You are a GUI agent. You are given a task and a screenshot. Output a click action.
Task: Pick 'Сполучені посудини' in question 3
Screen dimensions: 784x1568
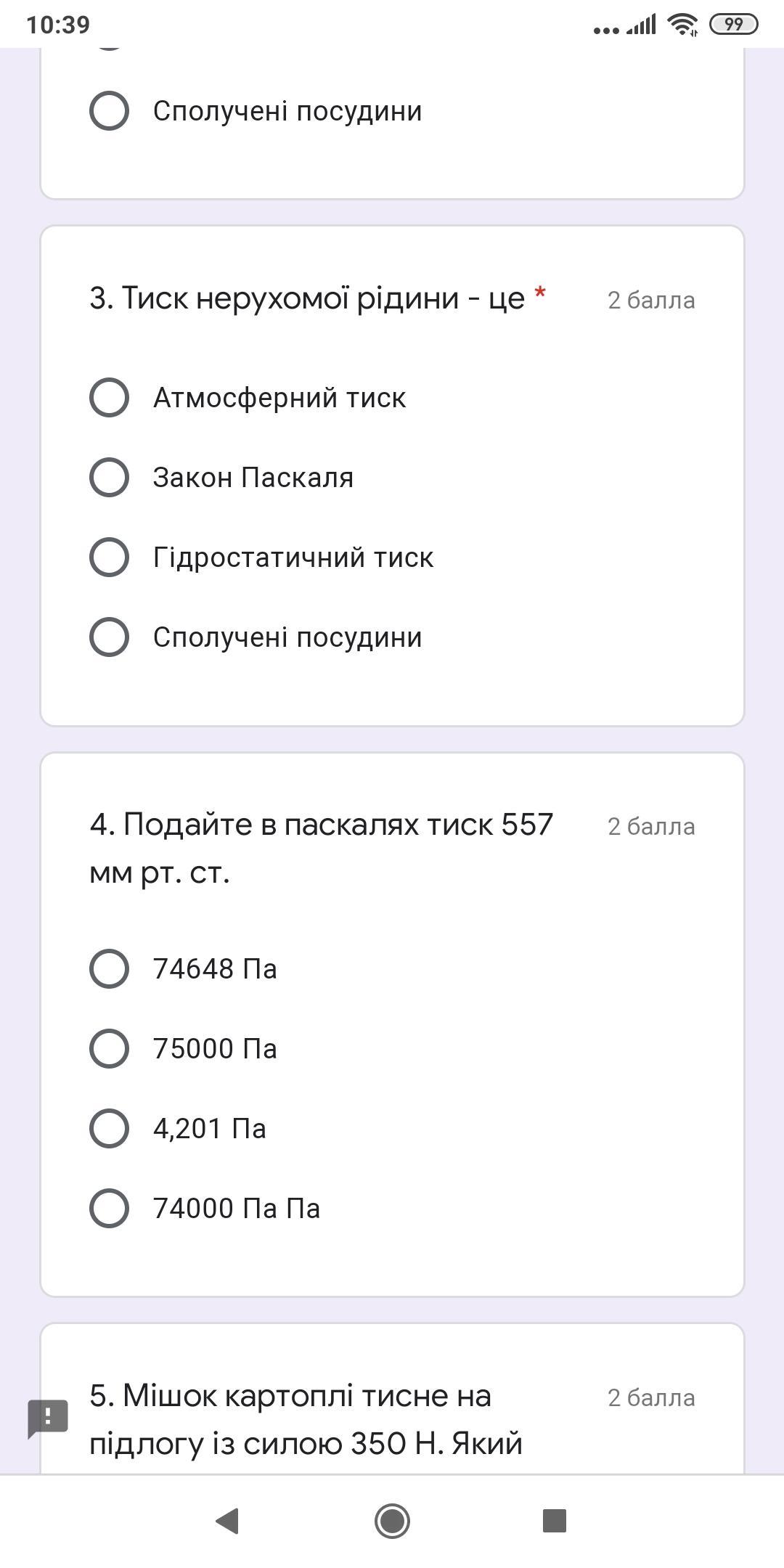tap(109, 637)
